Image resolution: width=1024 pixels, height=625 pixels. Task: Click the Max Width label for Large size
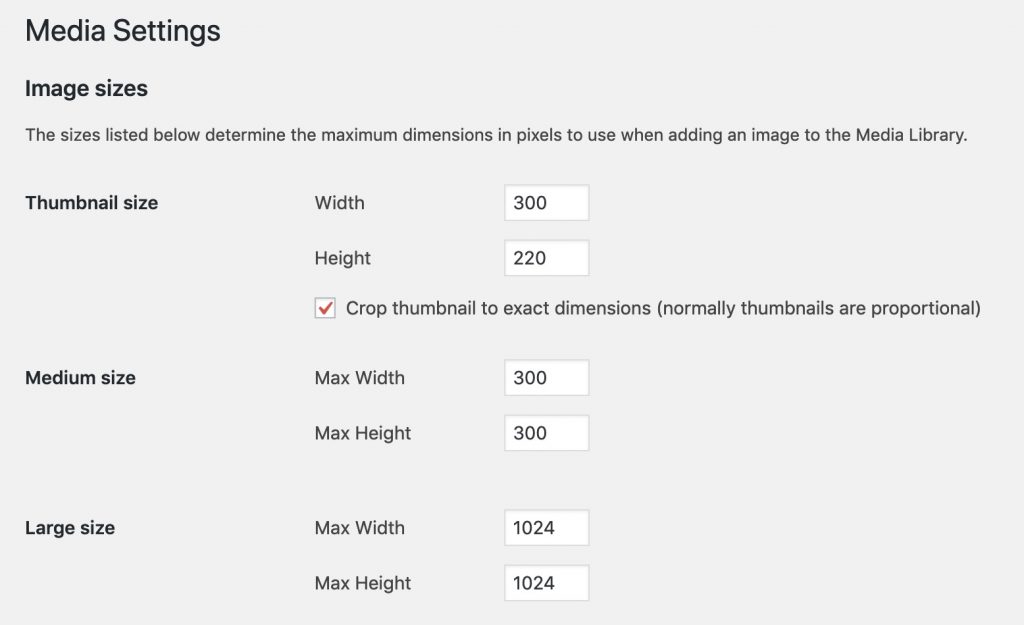[x=359, y=528]
